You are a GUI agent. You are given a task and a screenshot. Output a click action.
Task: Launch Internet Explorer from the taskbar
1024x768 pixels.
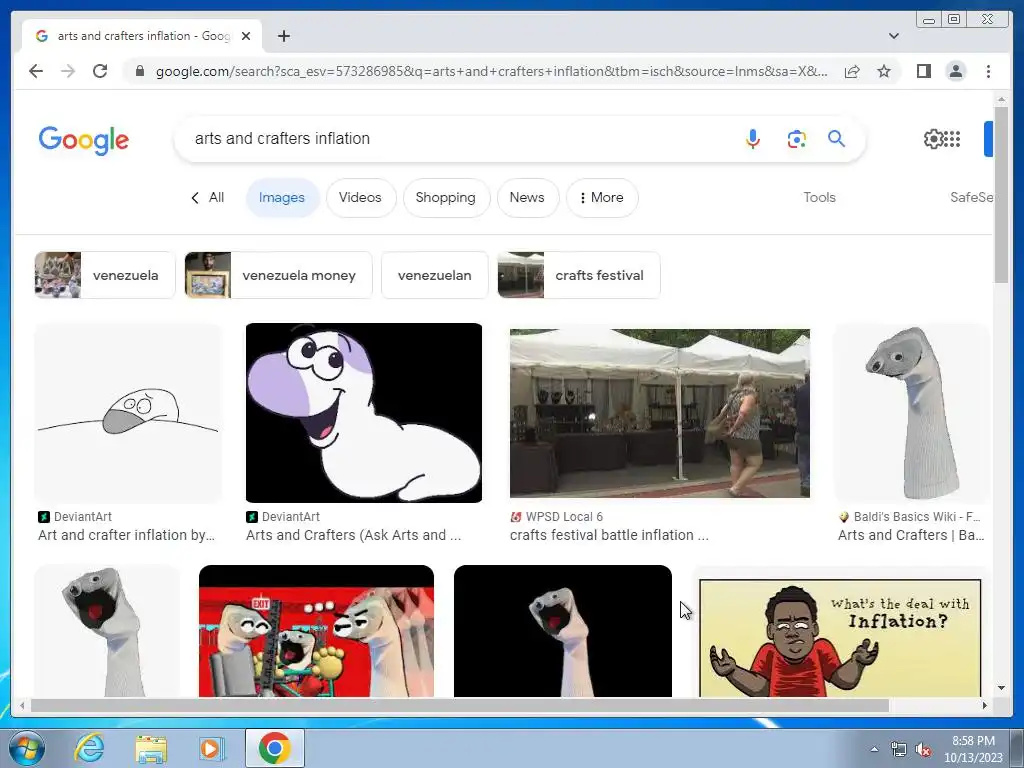88,748
